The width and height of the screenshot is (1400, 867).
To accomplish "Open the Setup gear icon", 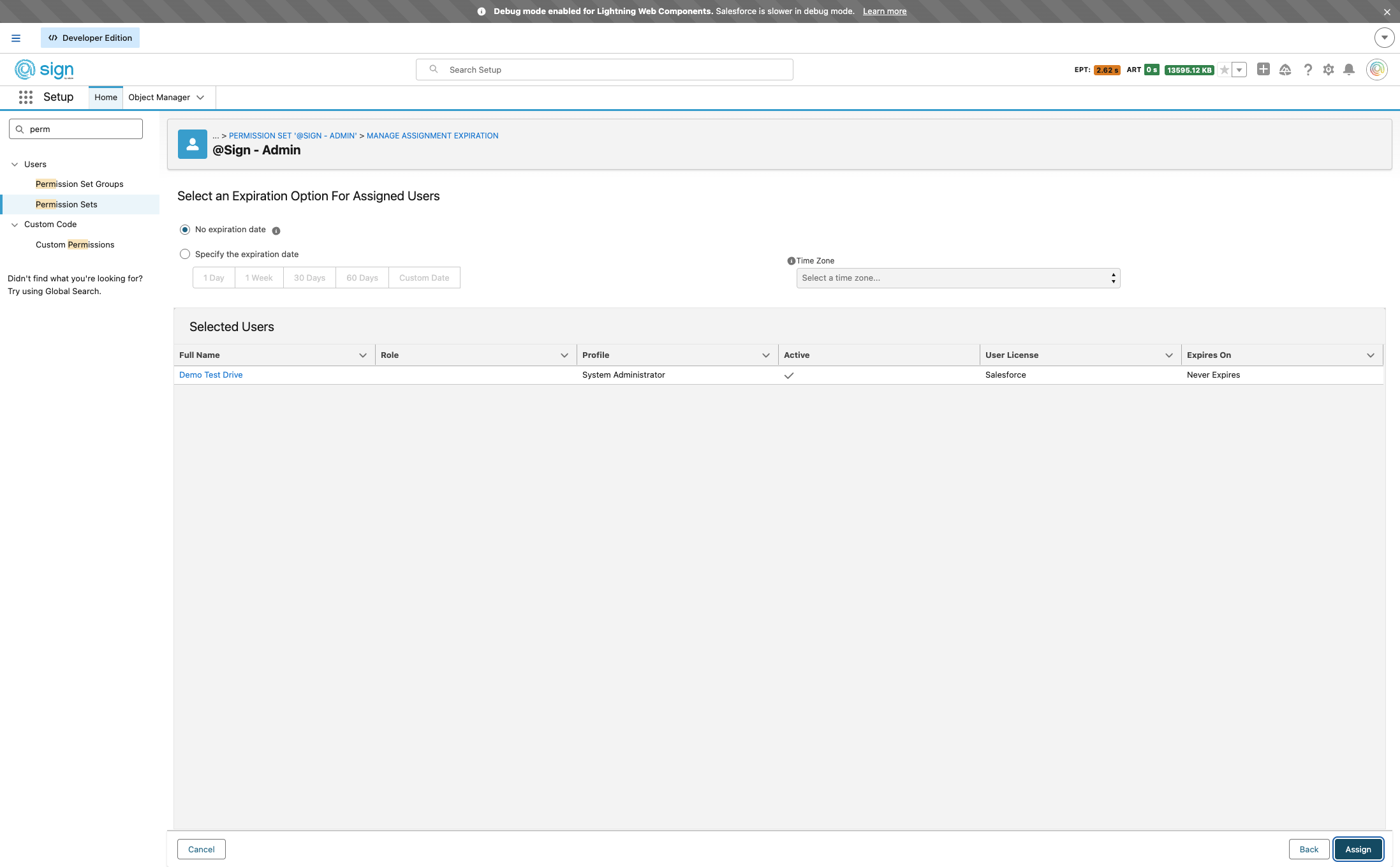I will [1328, 70].
